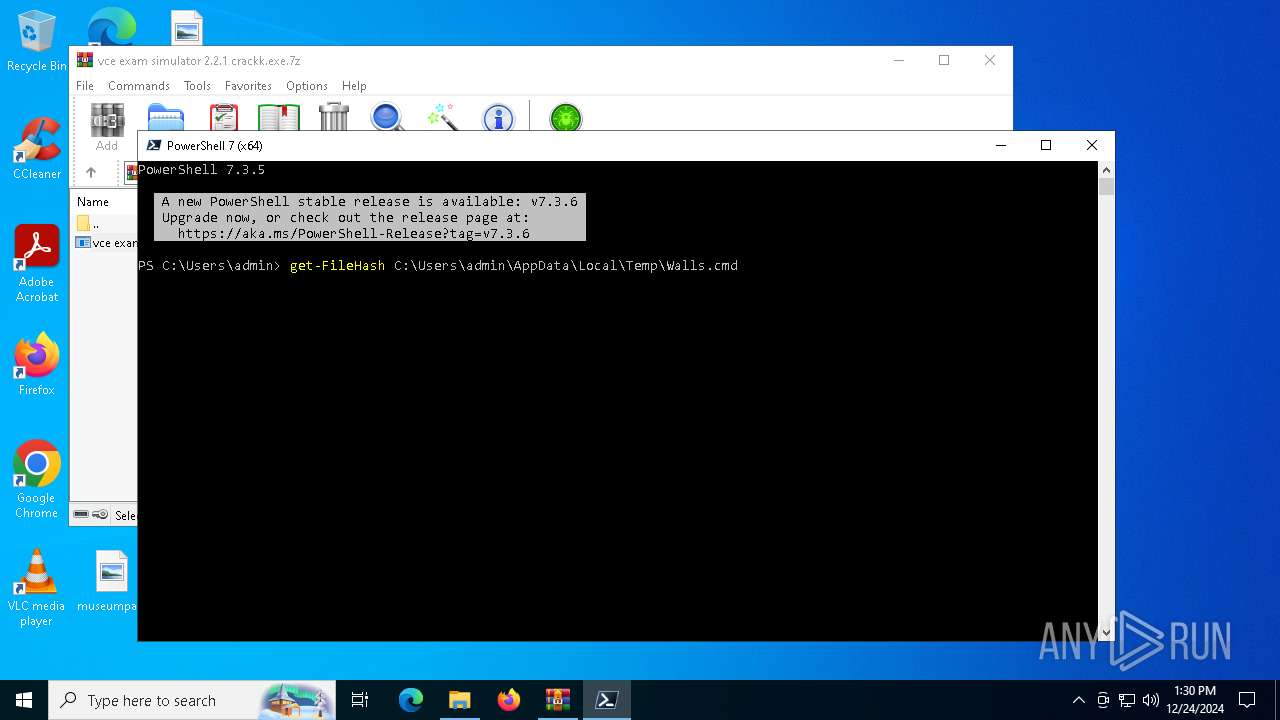Open Google Chrome desktop shortcut
The width and height of the screenshot is (1280, 720).
[37, 480]
